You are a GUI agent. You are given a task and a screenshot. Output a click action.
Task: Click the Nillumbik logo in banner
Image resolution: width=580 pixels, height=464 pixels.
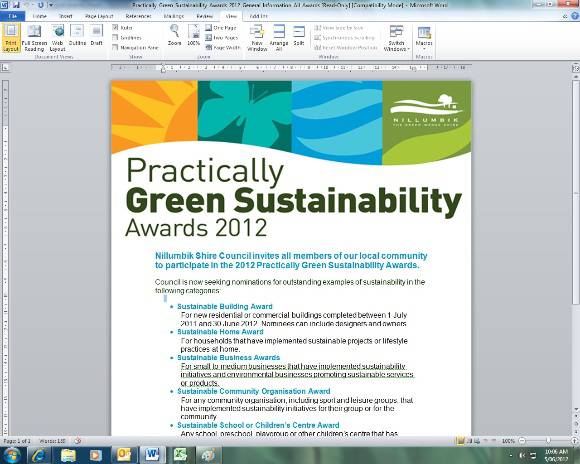point(426,110)
